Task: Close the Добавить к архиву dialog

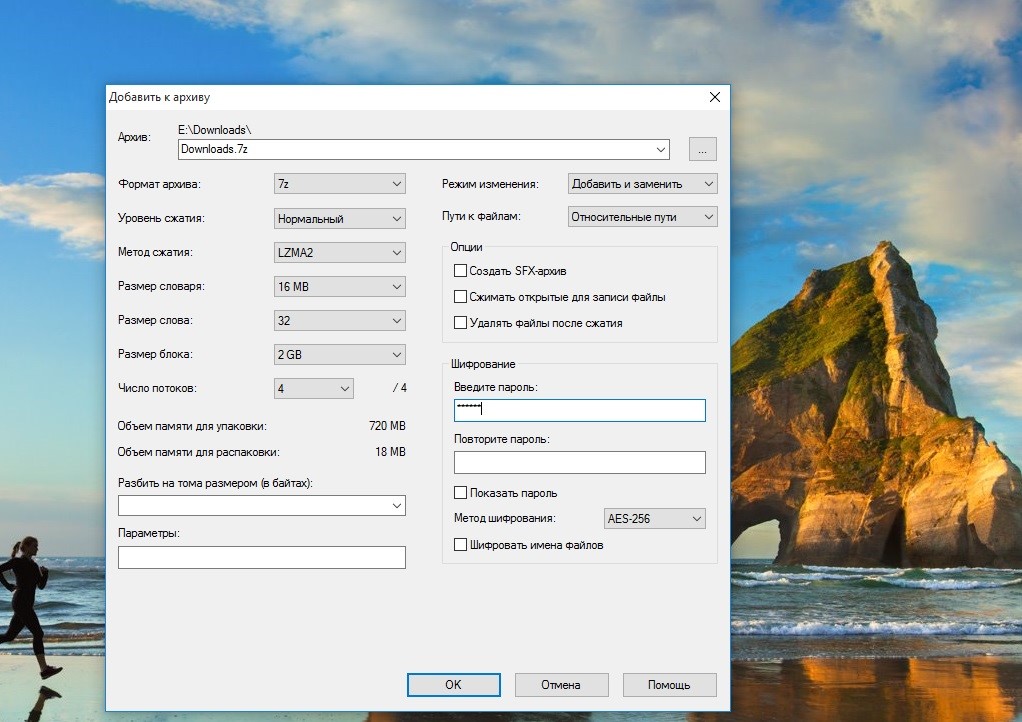Action: click(x=714, y=97)
